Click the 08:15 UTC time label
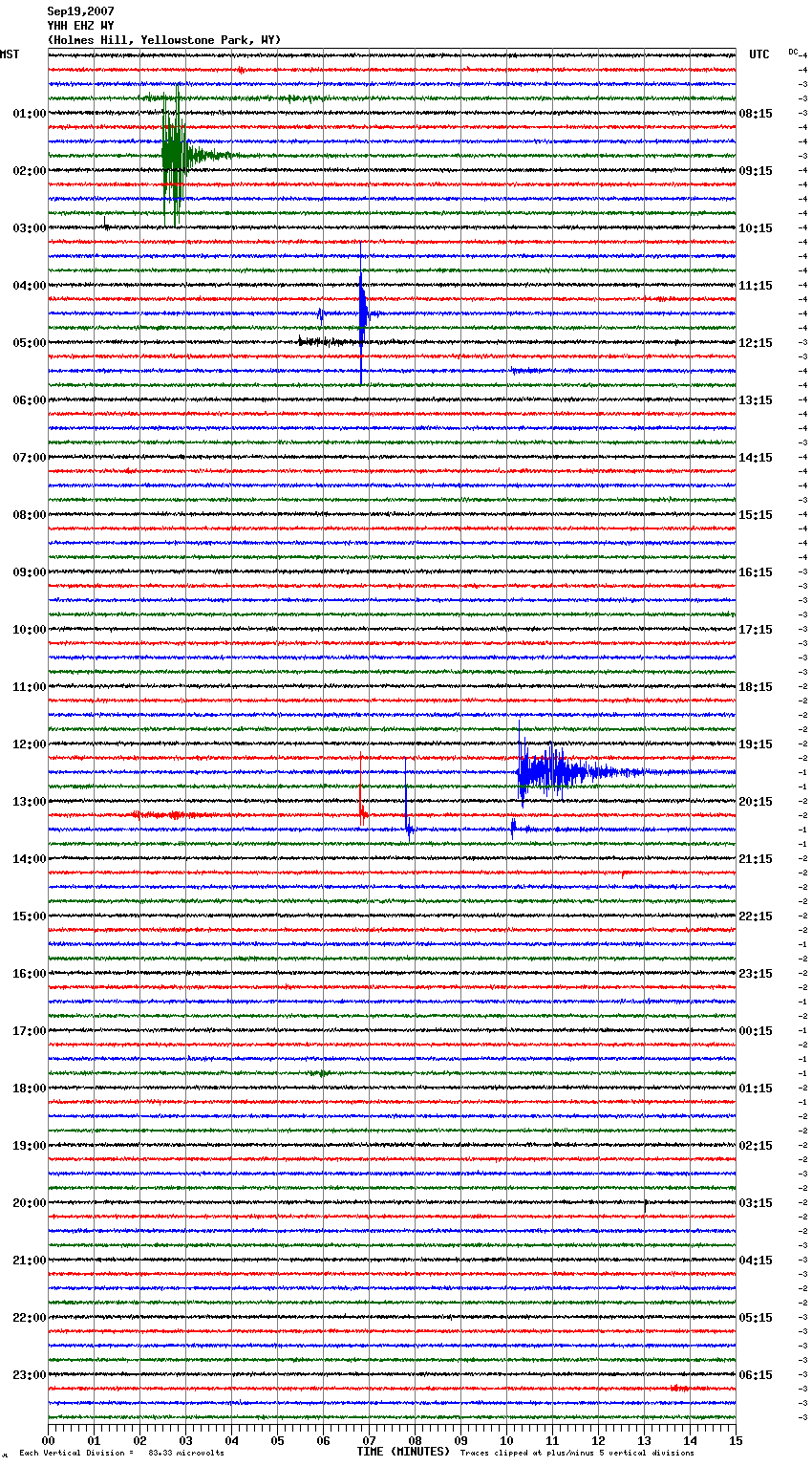The width and height of the screenshot is (812, 1466). click(756, 114)
